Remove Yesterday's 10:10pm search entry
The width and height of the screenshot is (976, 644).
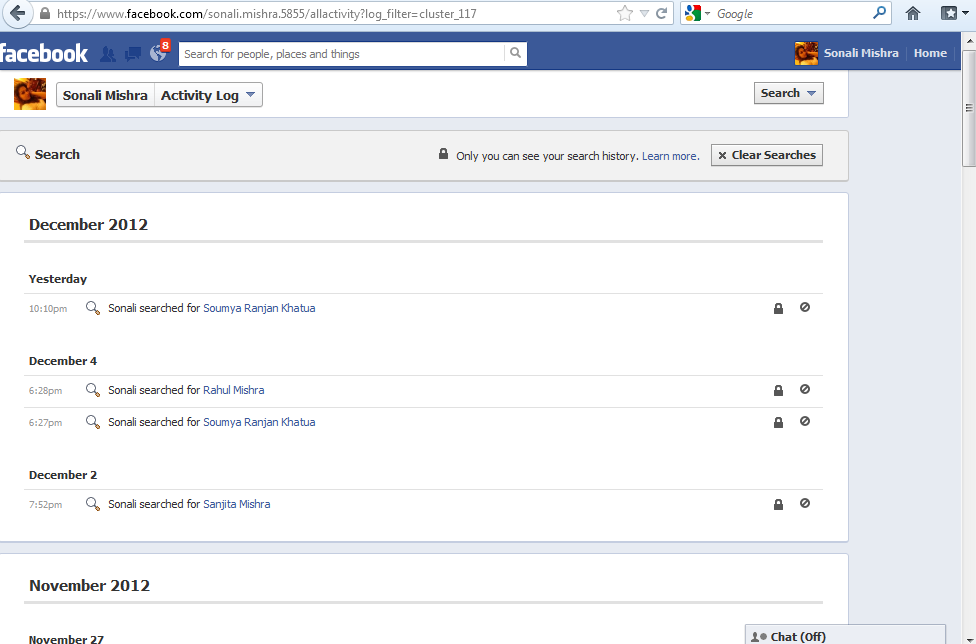(805, 307)
